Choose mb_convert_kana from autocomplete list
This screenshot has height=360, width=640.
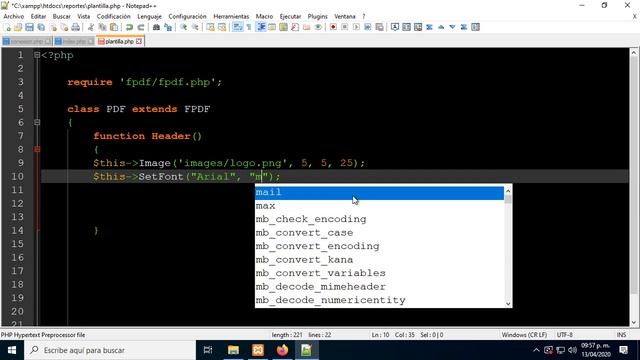[x=380, y=260]
